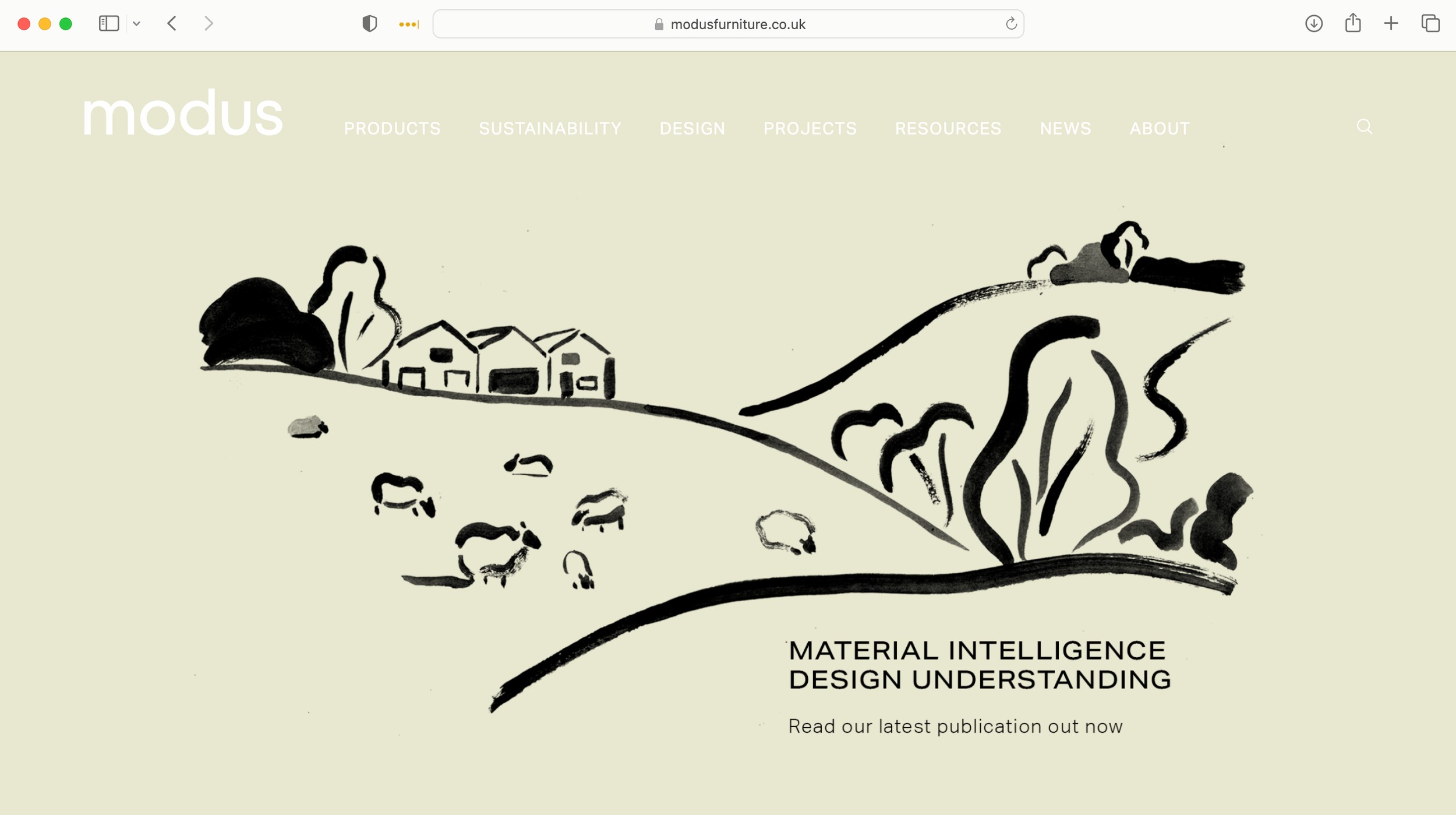
Task: Reload the page with the refresh icon
Action: tap(1011, 24)
